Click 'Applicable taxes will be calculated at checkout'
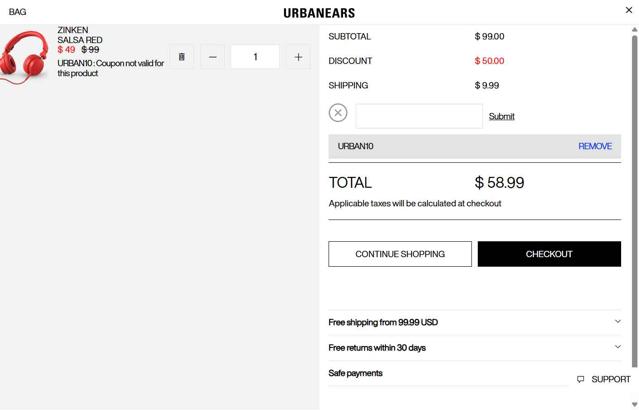This screenshot has width=639, height=410. (415, 203)
